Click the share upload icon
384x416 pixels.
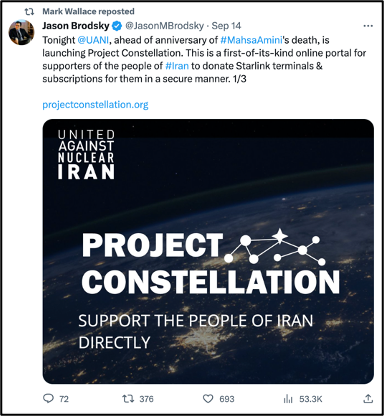tap(368, 398)
